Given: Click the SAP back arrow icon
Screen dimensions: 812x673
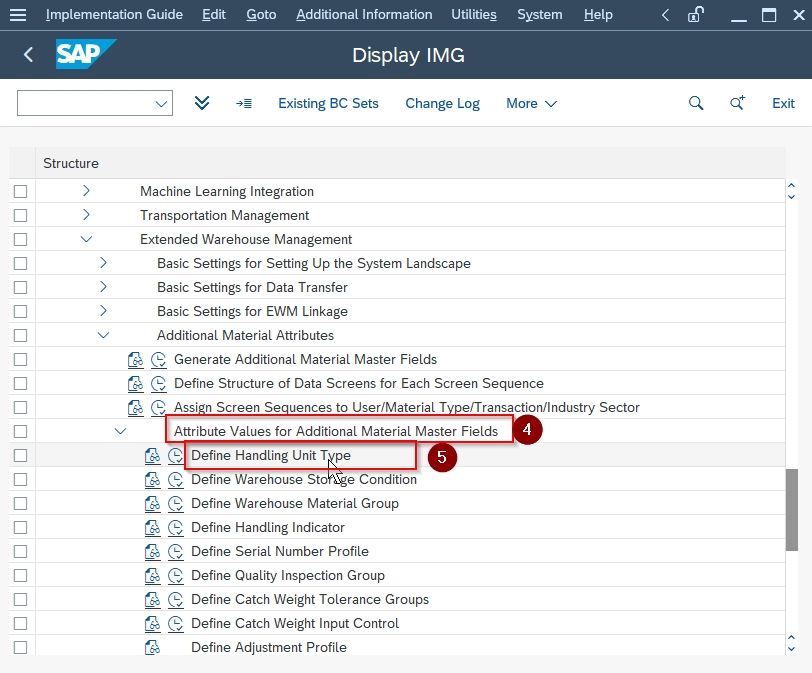Looking at the screenshot, I should coord(28,54).
